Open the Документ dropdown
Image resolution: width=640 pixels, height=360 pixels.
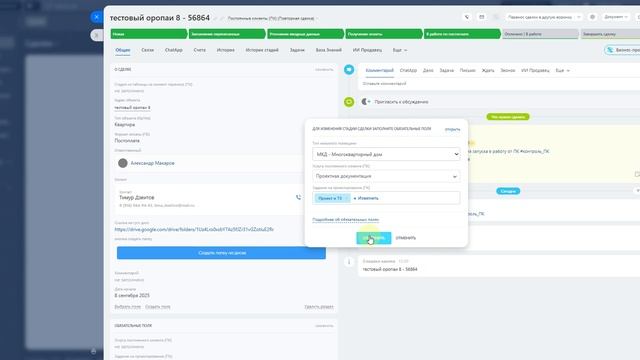[616, 17]
